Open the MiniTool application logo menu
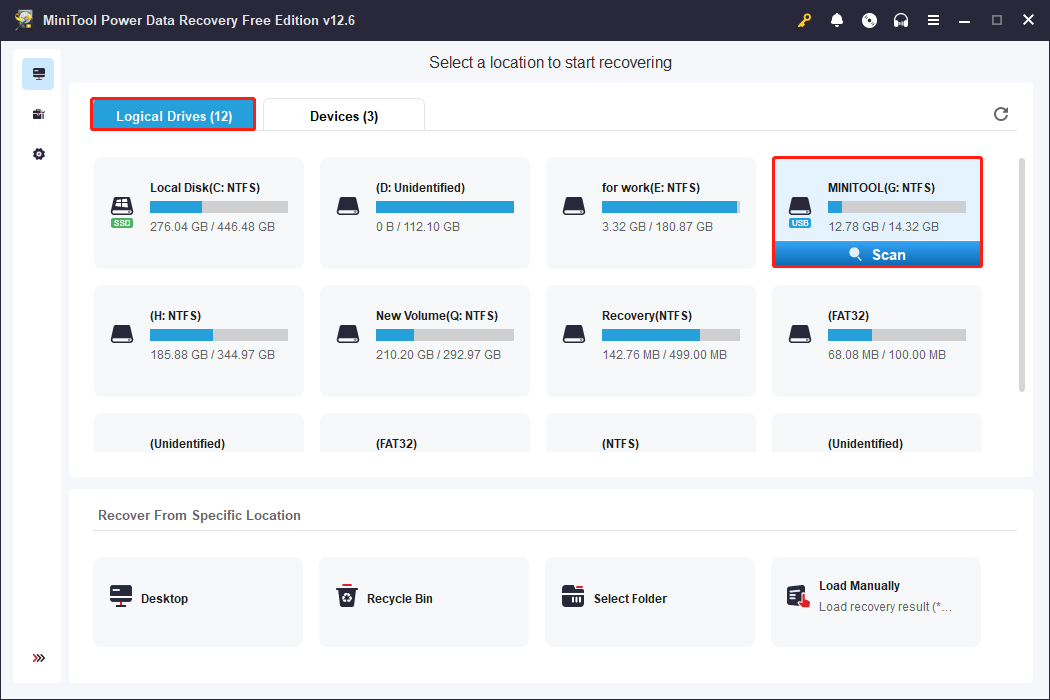 (22, 20)
